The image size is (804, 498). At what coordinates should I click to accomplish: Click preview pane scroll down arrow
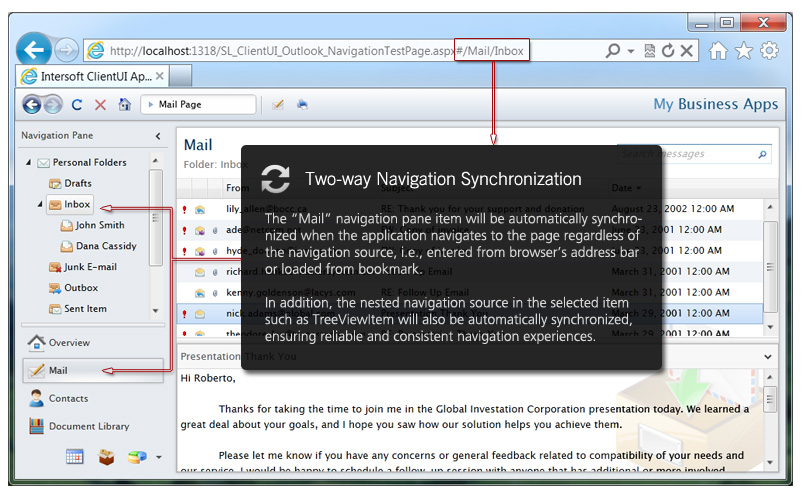tap(770, 462)
